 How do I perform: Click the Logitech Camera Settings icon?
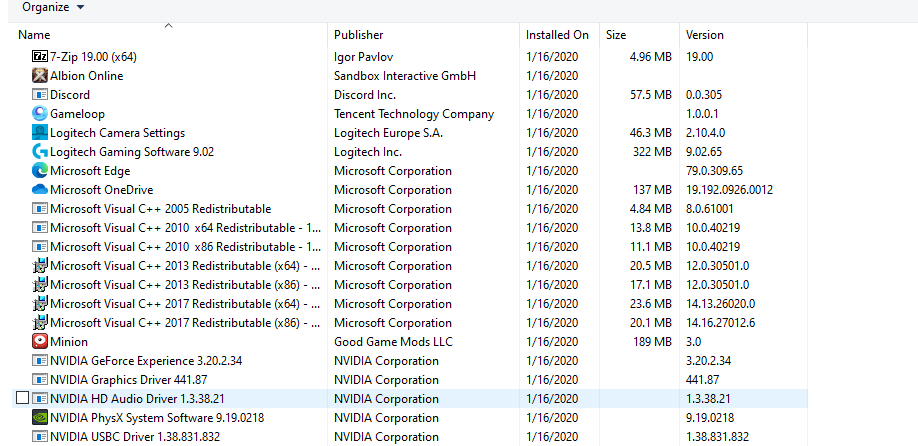[39, 133]
